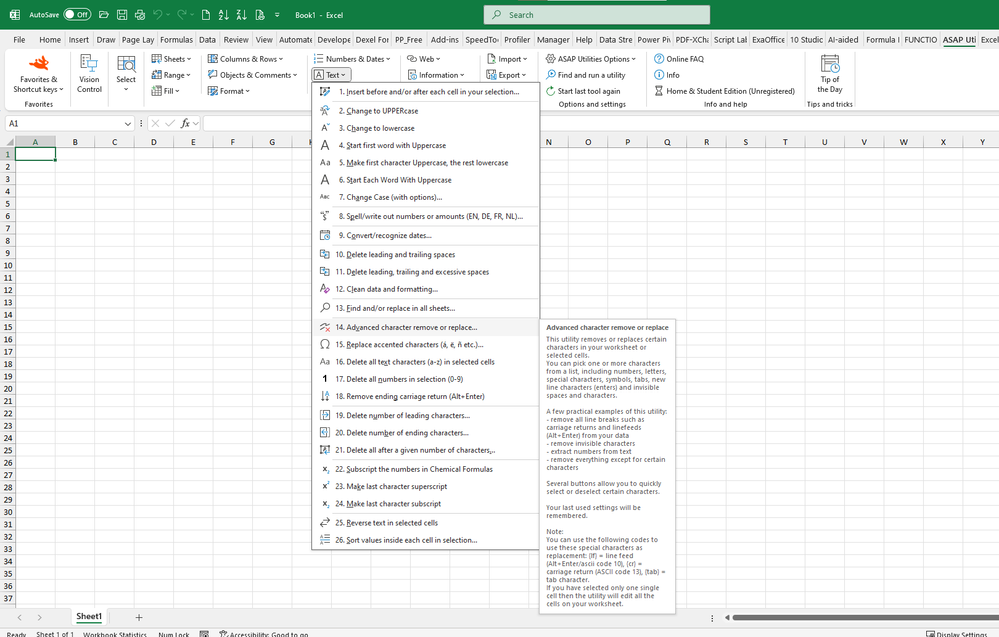This screenshot has width=999, height=637.
Task: Expand the Numbers & Dates dropdown
Action: click(x=352, y=59)
